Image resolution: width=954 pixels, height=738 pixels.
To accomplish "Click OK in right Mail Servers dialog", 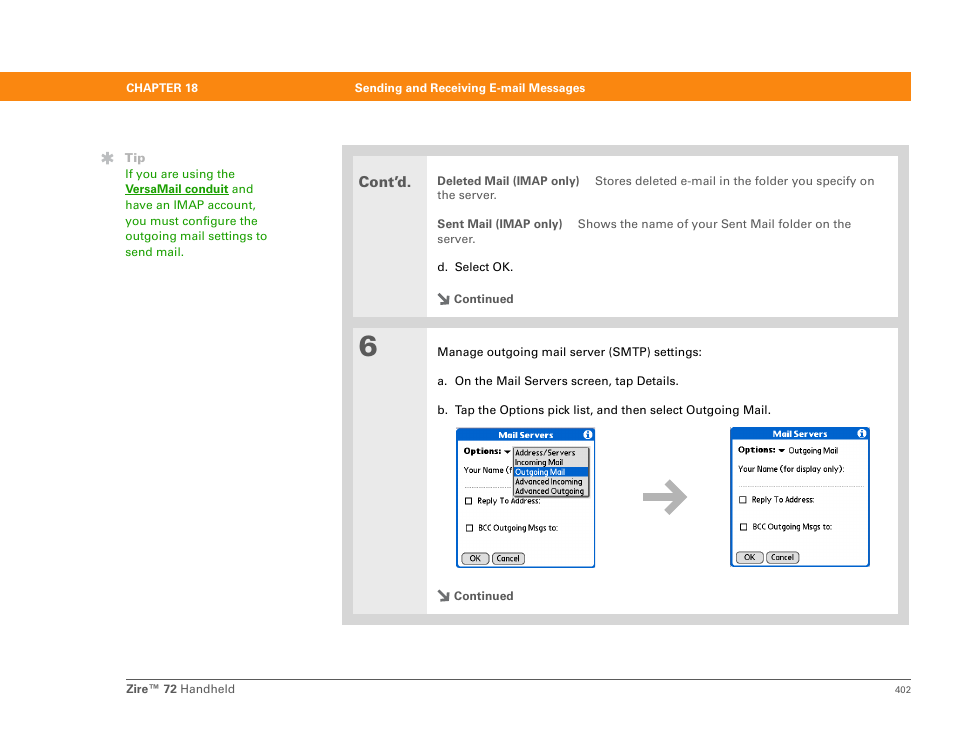I will pos(750,557).
